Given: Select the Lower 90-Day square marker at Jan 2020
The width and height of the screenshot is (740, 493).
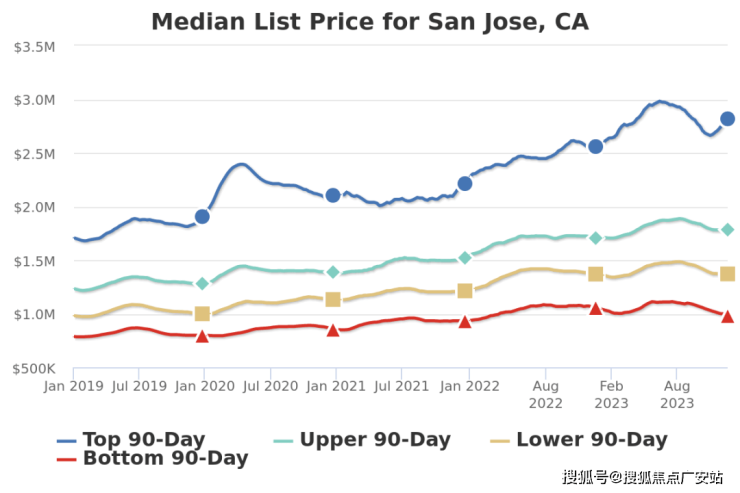Looking at the screenshot, I should click(x=202, y=314).
